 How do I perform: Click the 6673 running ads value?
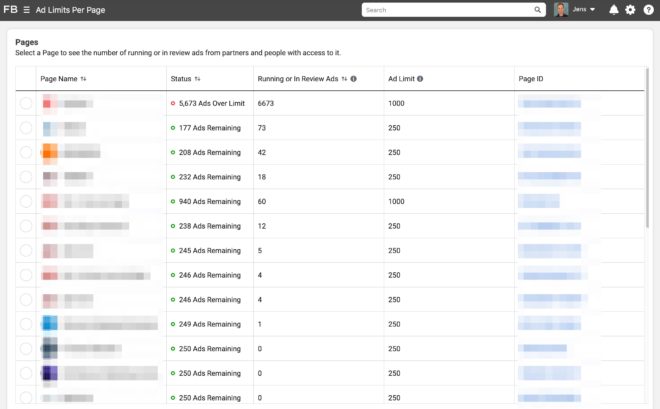coord(266,103)
